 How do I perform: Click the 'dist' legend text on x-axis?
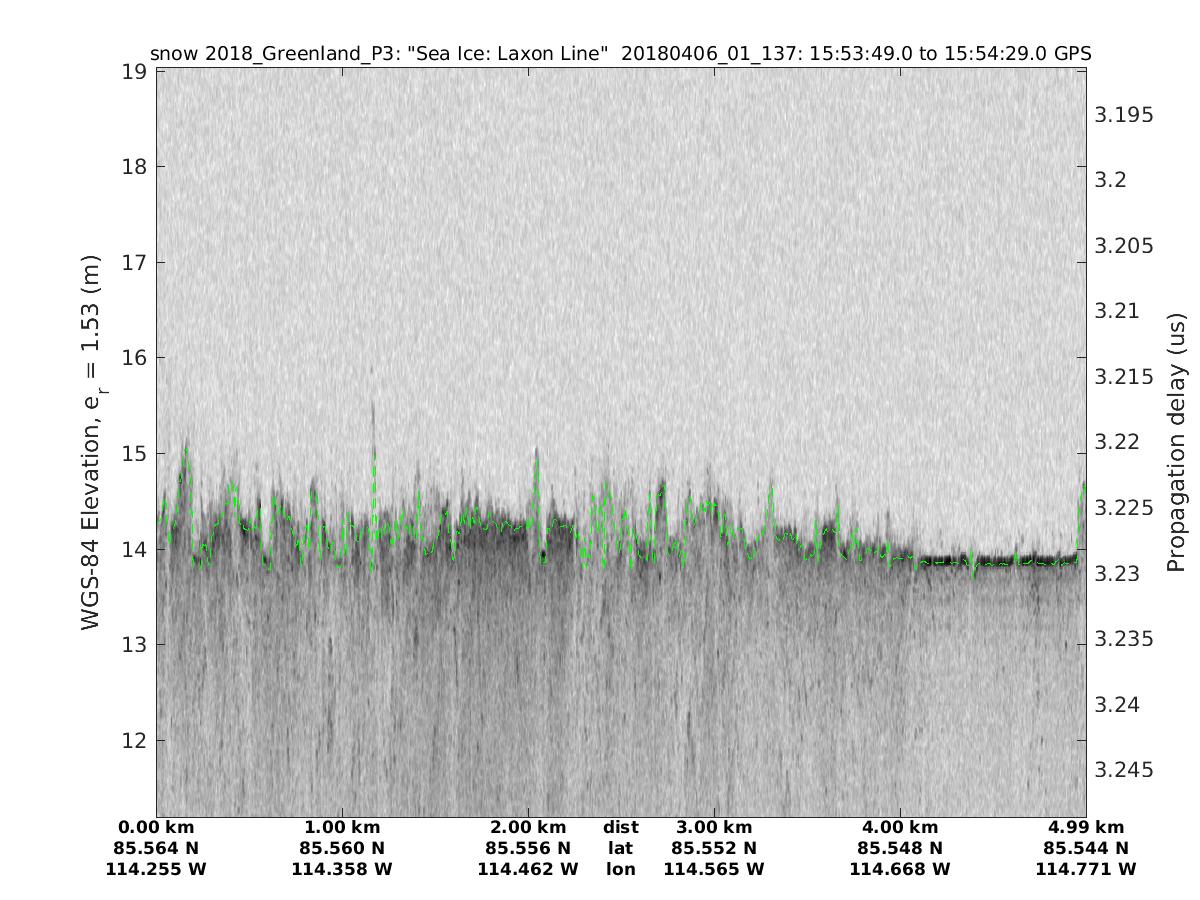(621, 827)
